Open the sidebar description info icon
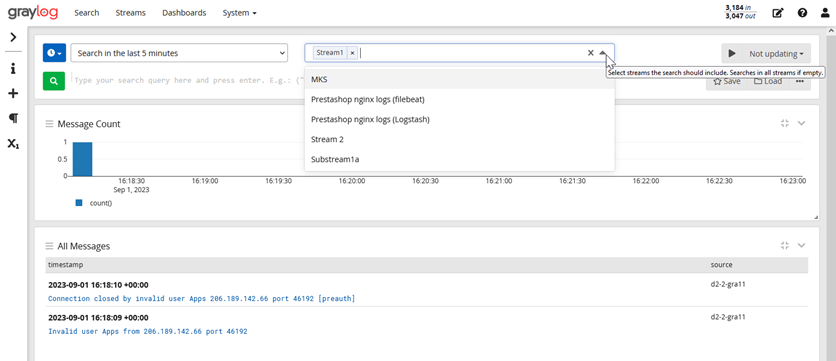The image size is (836, 361). point(13,69)
